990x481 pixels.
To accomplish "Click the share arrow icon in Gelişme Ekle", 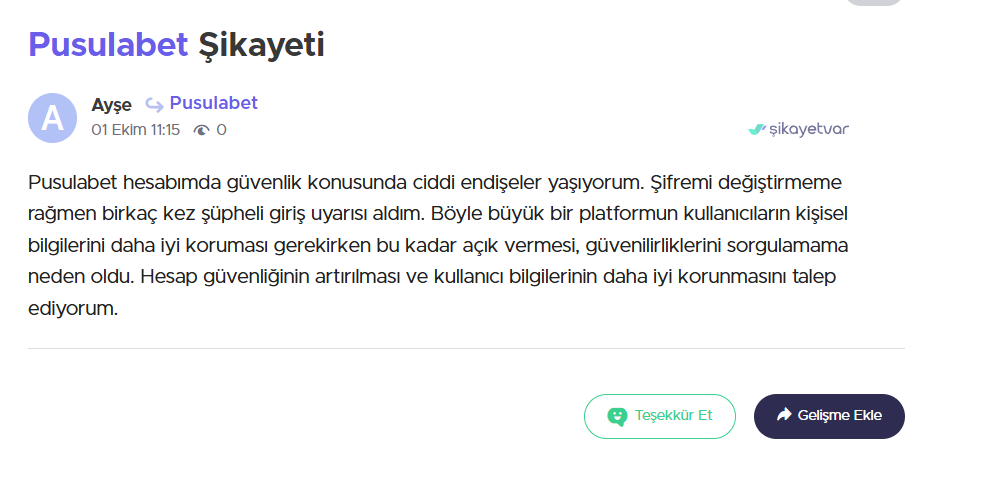I will 784,415.
